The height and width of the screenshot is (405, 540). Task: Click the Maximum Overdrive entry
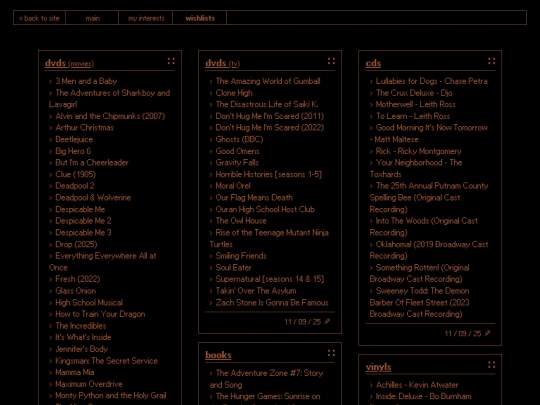(89, 384)
